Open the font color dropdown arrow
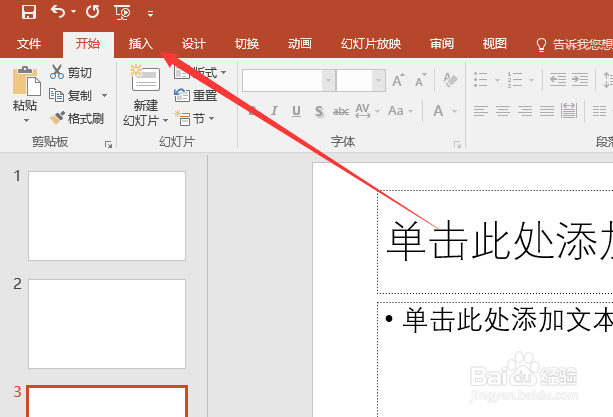The height and width of the screenshot is (417, 613). pos(454,111)
